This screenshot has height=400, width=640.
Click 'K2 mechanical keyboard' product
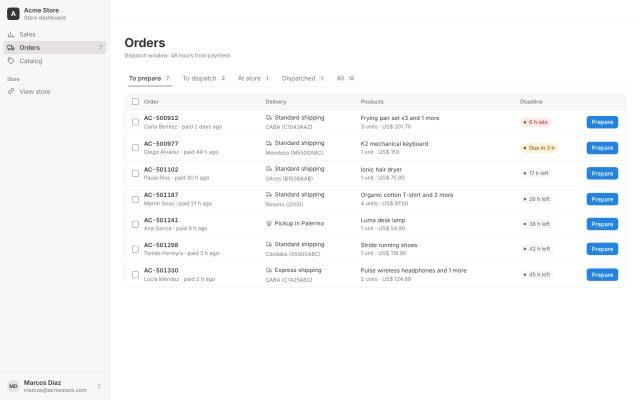click(x=394, y=144)
